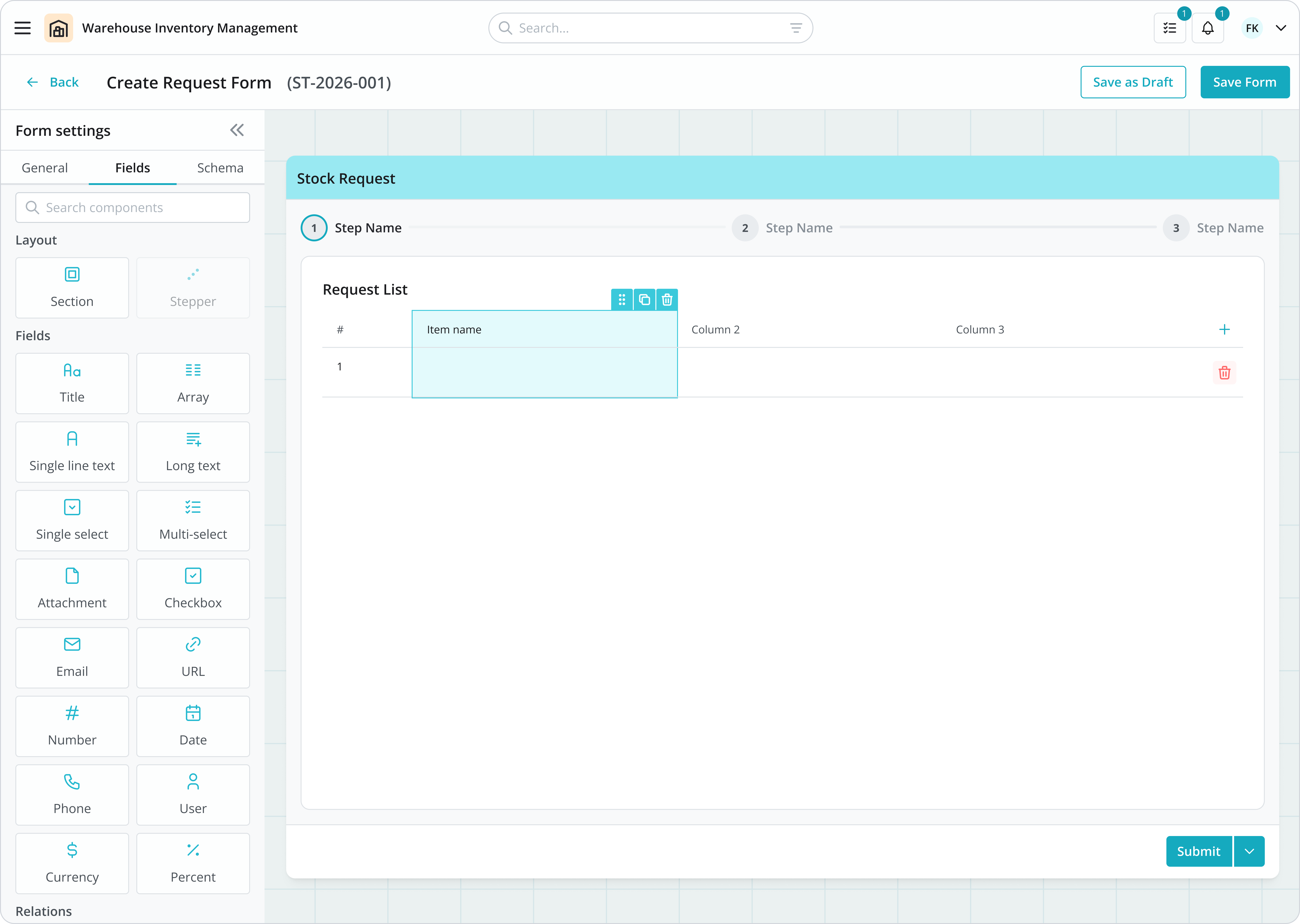Viewport: 1300px width, 924px height.
Task: Open the notifications bell
Action: pos(1207,28)
